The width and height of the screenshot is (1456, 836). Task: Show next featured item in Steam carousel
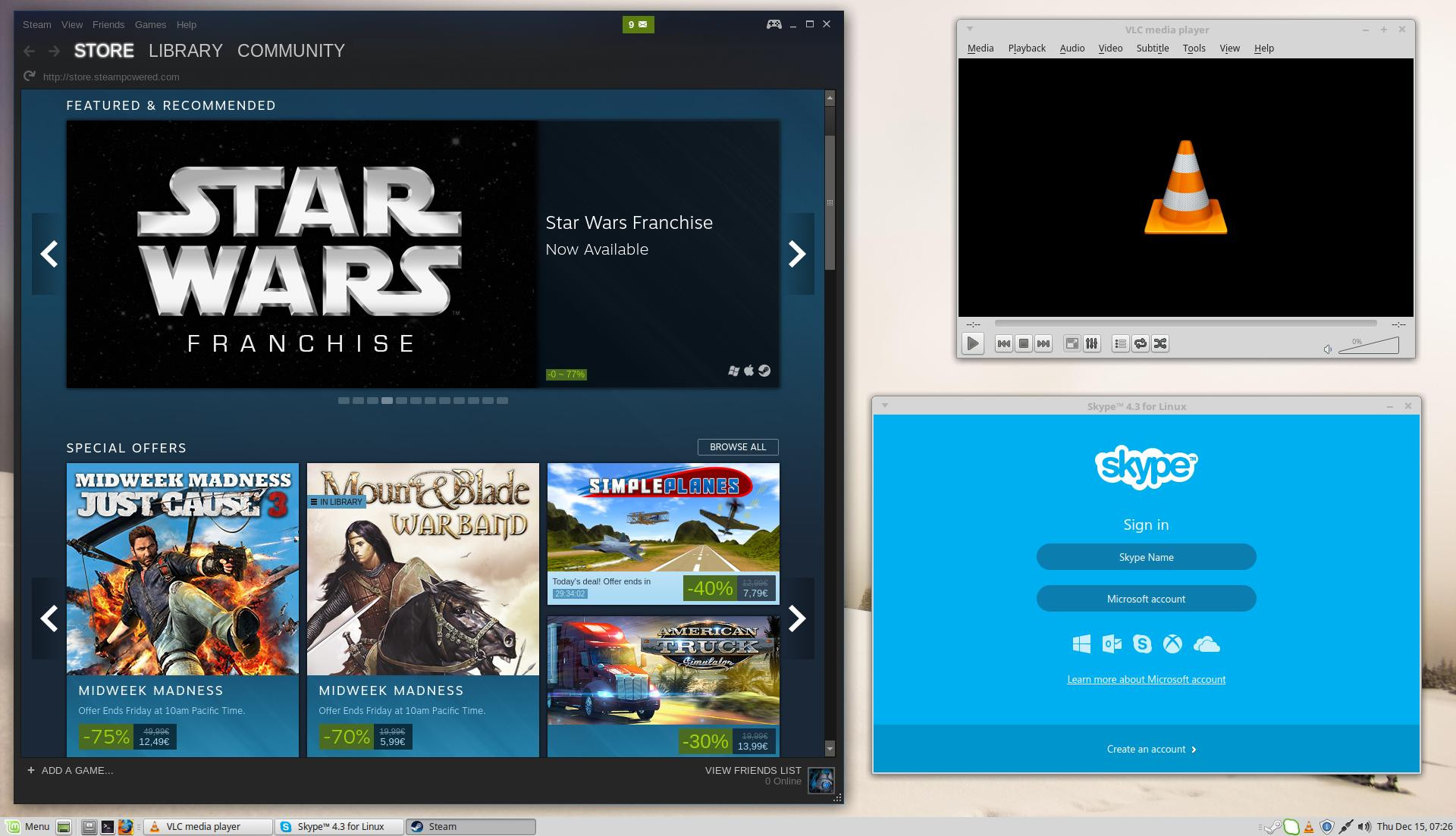click(x=797, y=254)
